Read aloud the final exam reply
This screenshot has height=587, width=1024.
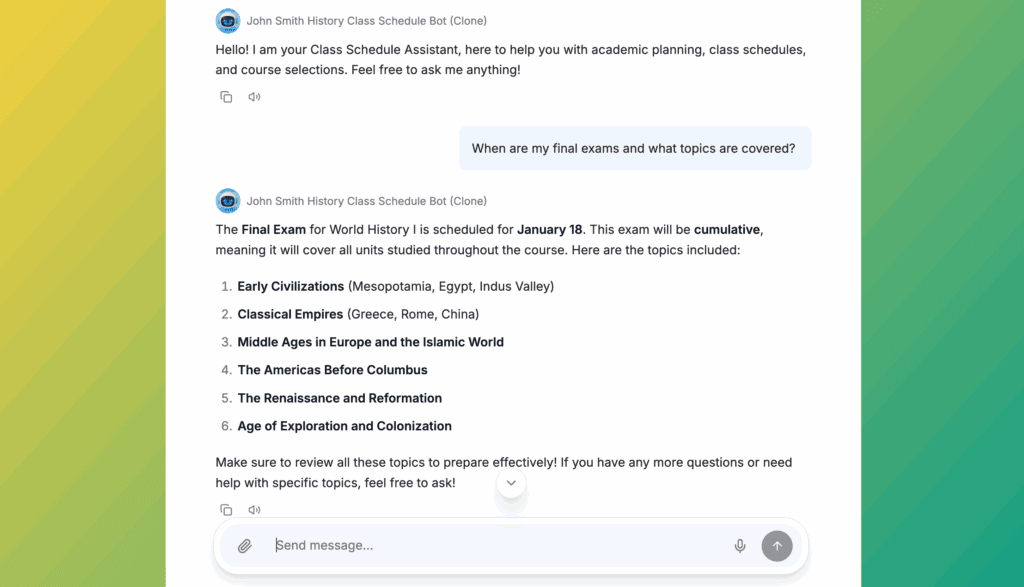[x=254, y=510]
